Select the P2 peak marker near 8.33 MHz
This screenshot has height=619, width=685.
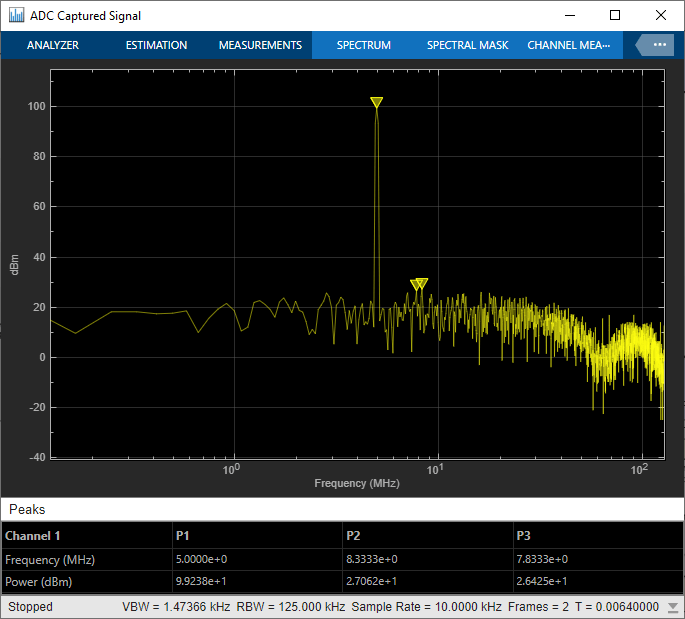click(422, 283)
